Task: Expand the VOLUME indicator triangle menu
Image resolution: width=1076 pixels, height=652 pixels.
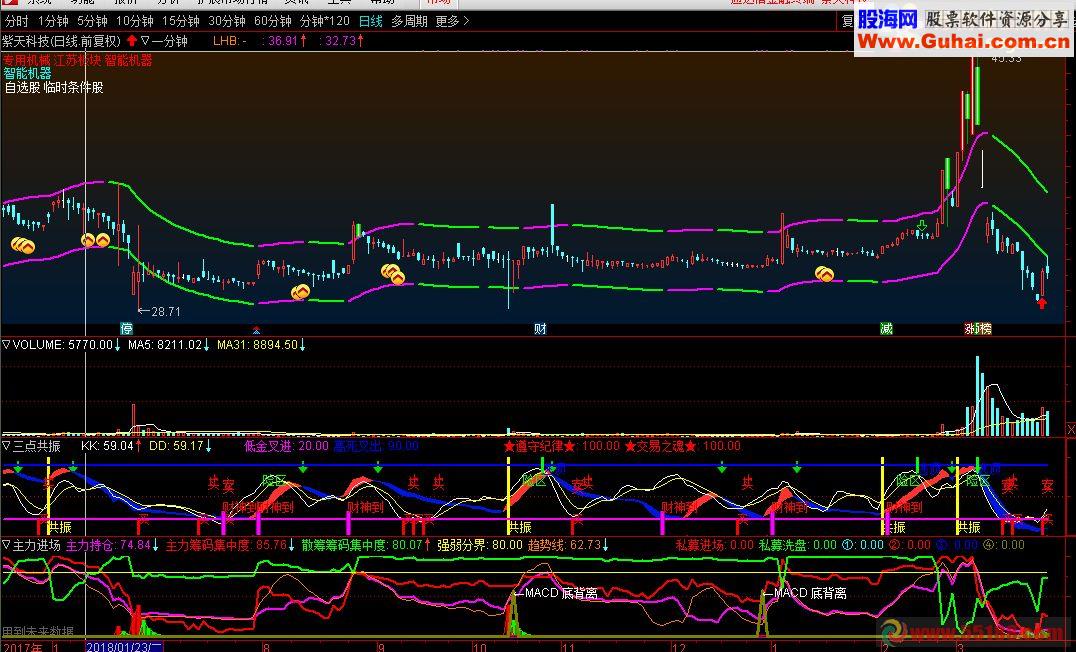Action: [x=6, y=345]
